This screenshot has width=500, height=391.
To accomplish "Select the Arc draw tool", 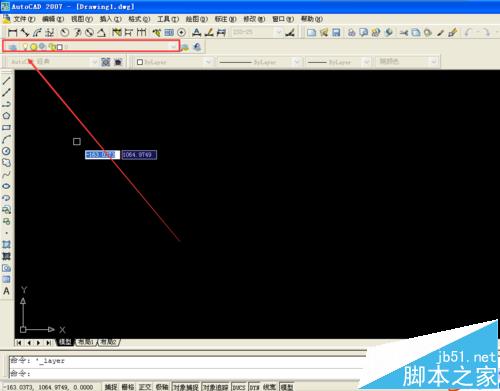I will [6, 139].
